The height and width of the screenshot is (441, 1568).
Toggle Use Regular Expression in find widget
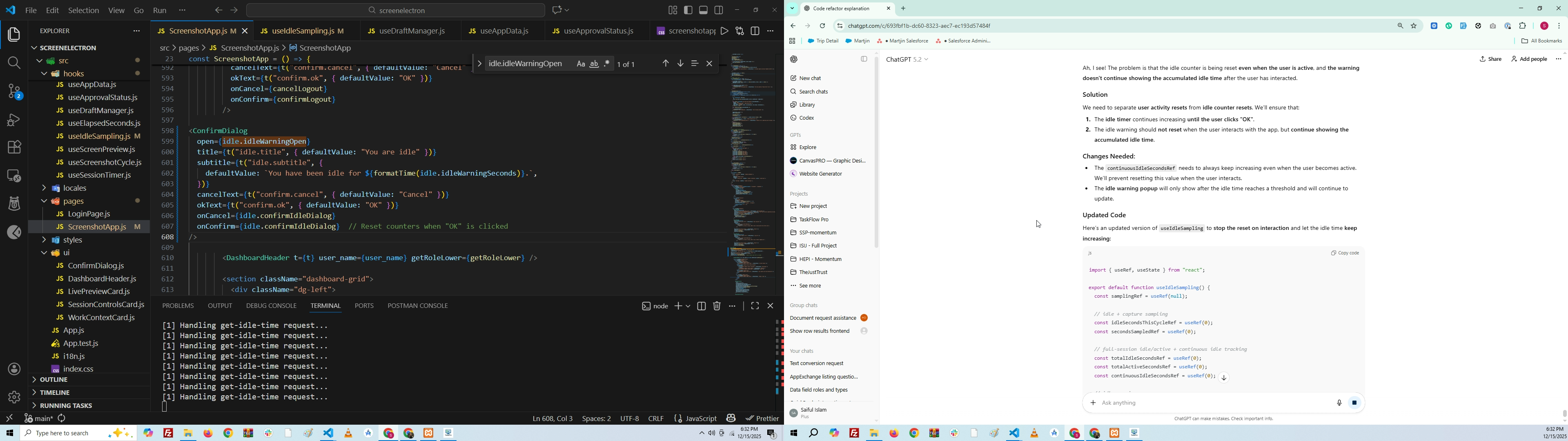click(x=607, y=64)
